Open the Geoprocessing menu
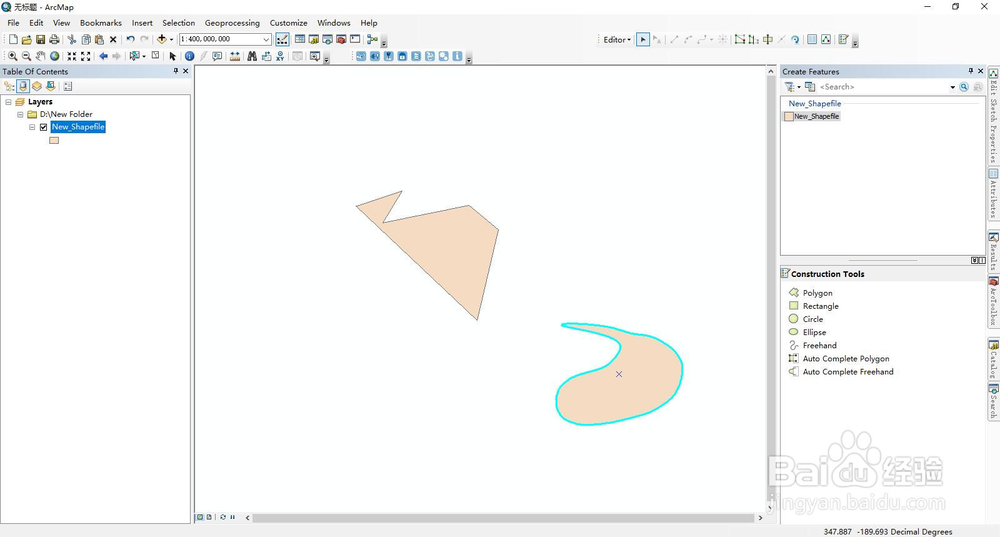 [x=232, y=23]
